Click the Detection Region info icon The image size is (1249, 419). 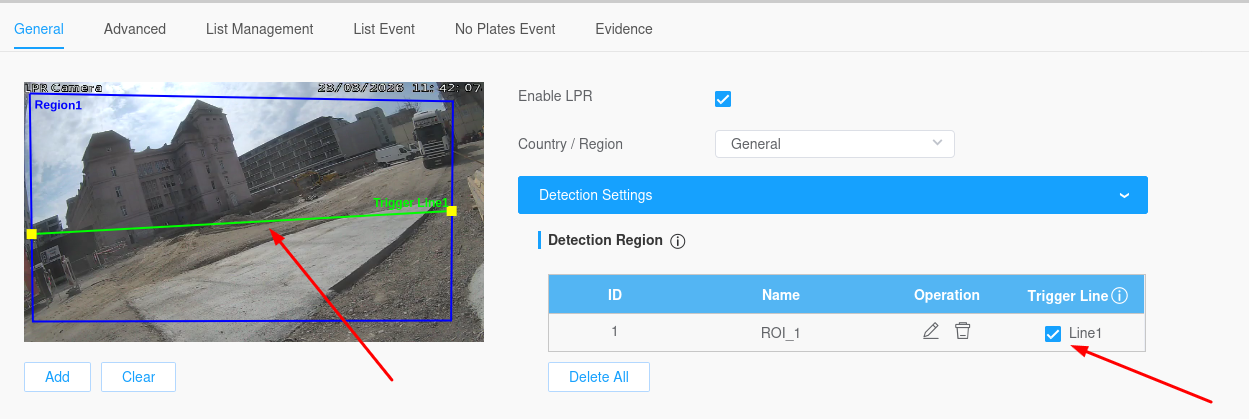[678, 241]
